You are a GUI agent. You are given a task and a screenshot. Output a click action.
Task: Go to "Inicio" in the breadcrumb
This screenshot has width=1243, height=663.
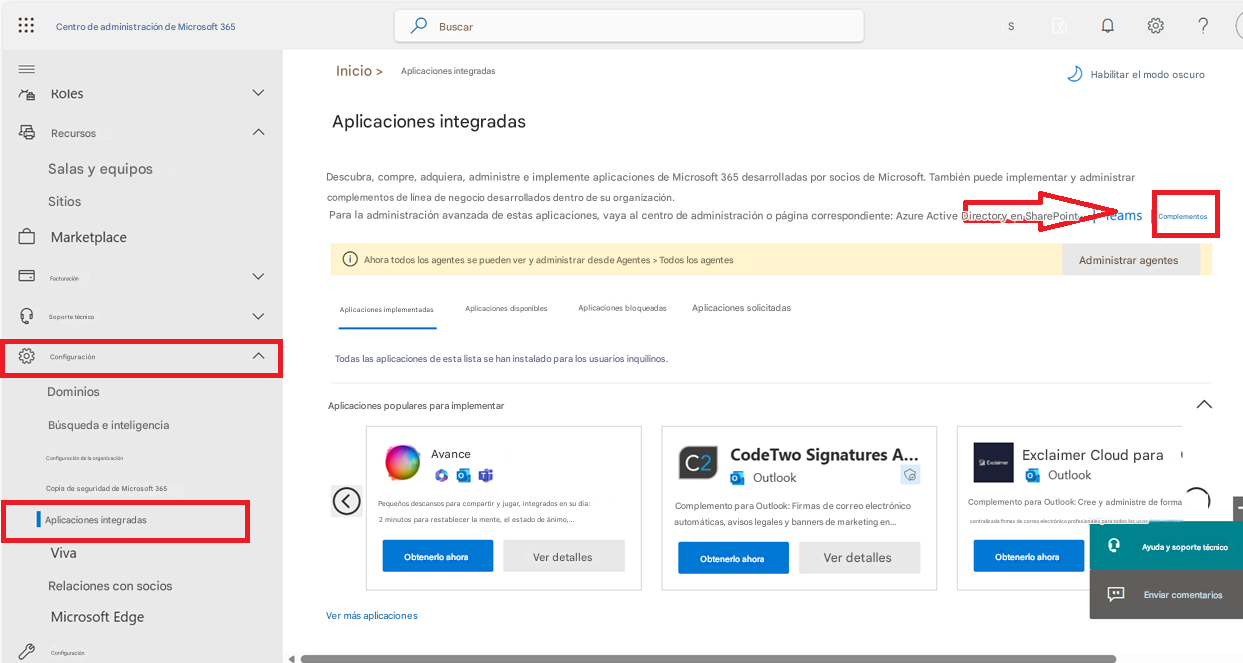tap(354, 71)
